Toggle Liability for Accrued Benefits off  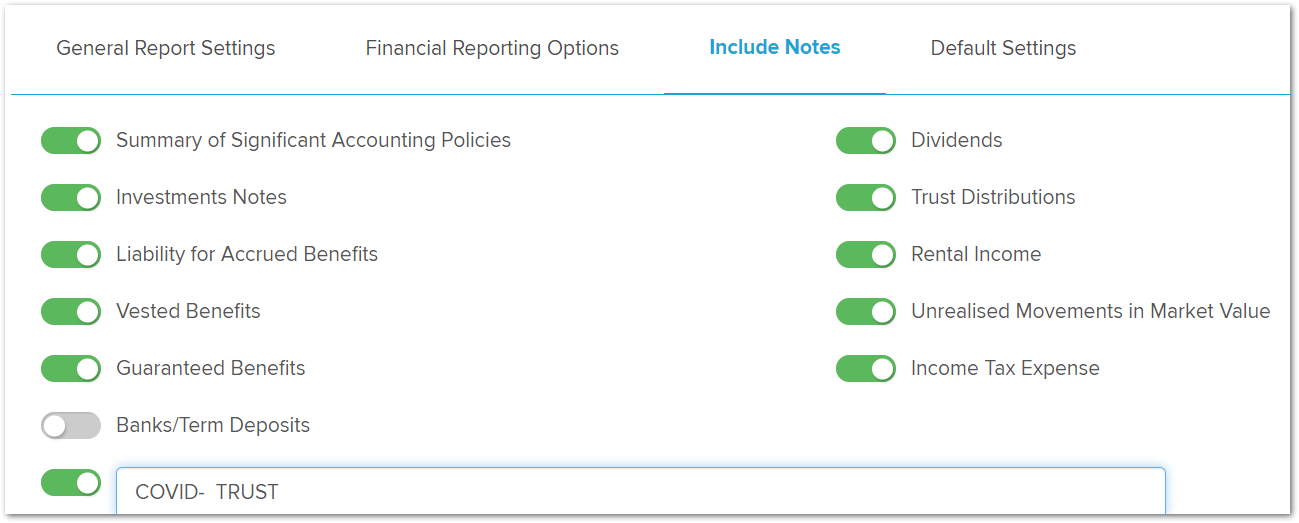coord(71,255)
